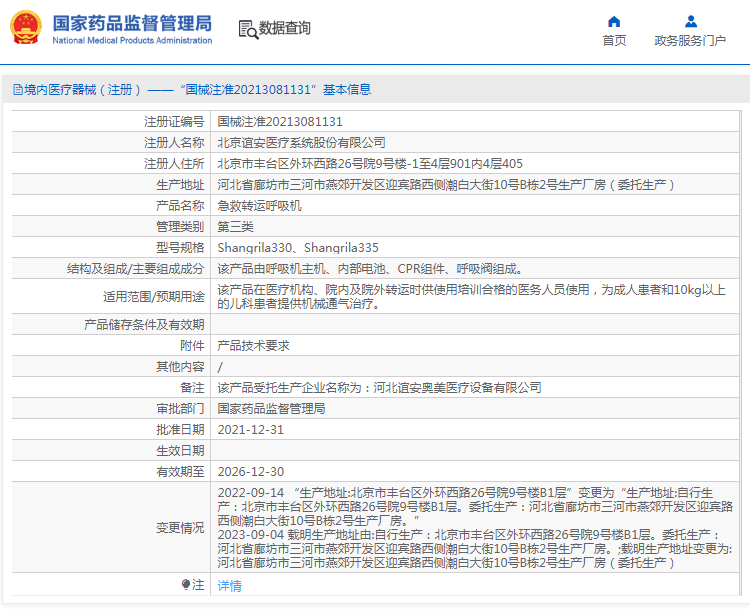Click the national emblem logo
Image resolution: width=750 pixels, height=613 pixels.
[x=26, y=28]
